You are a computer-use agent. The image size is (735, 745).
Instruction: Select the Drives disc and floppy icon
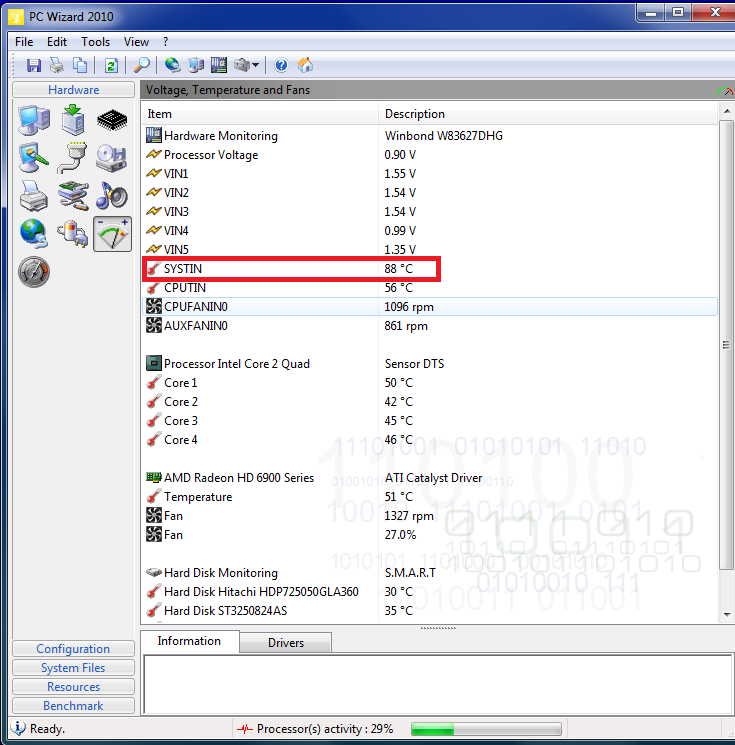click(x=112, y=158)
